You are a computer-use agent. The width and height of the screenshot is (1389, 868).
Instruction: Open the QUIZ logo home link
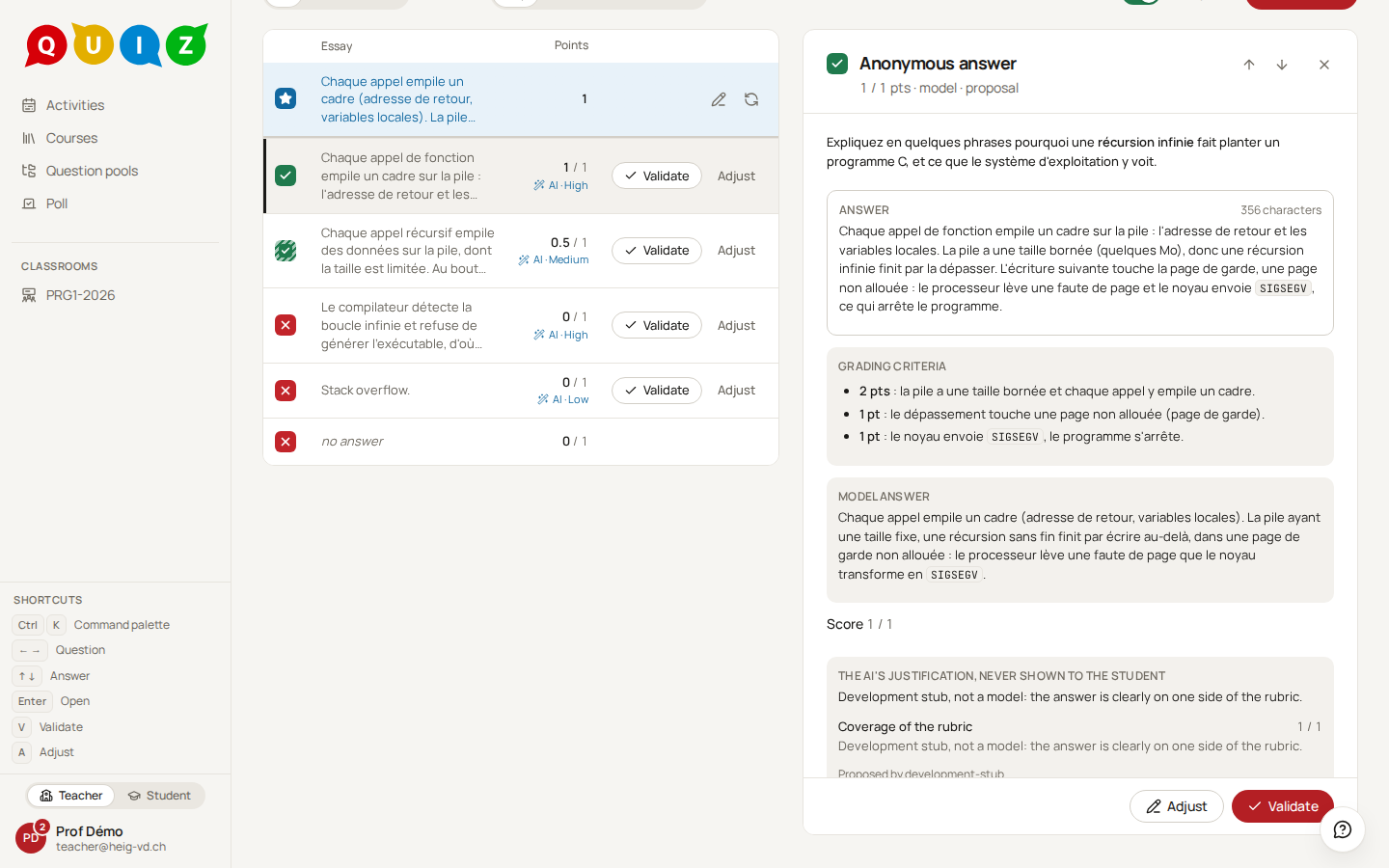pyautogui.click(x=116, y=44)
